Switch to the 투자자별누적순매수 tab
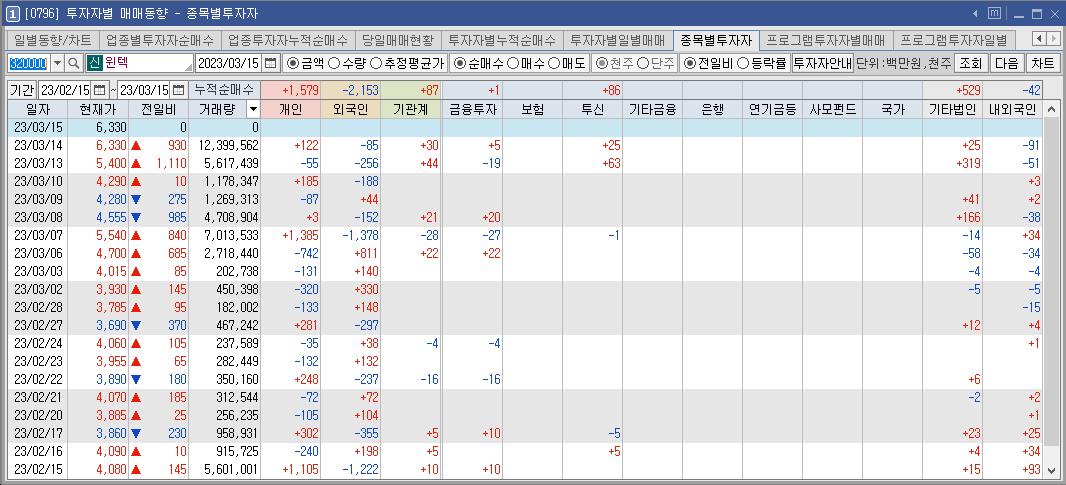The width and height of the screenshot is (1066, 485). [x=502, y=39]
